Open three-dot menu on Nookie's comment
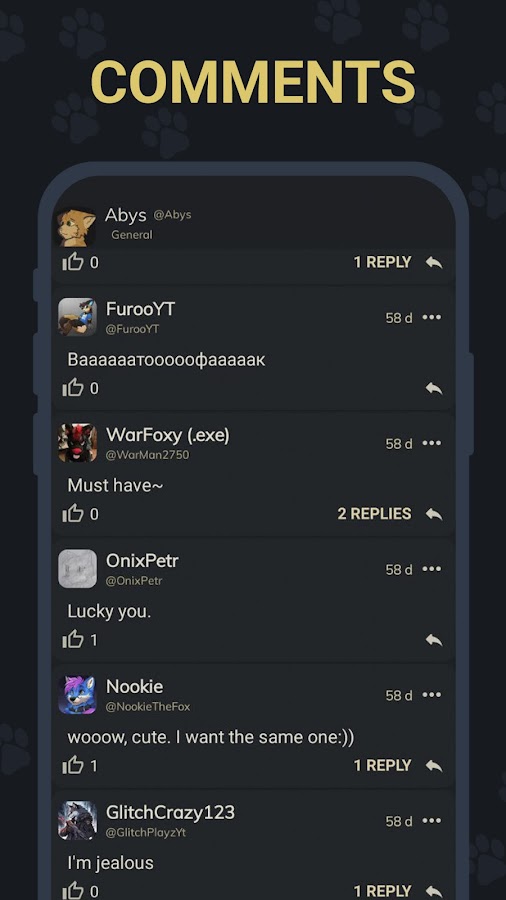 pyautogui.click(x=432, y=695)
